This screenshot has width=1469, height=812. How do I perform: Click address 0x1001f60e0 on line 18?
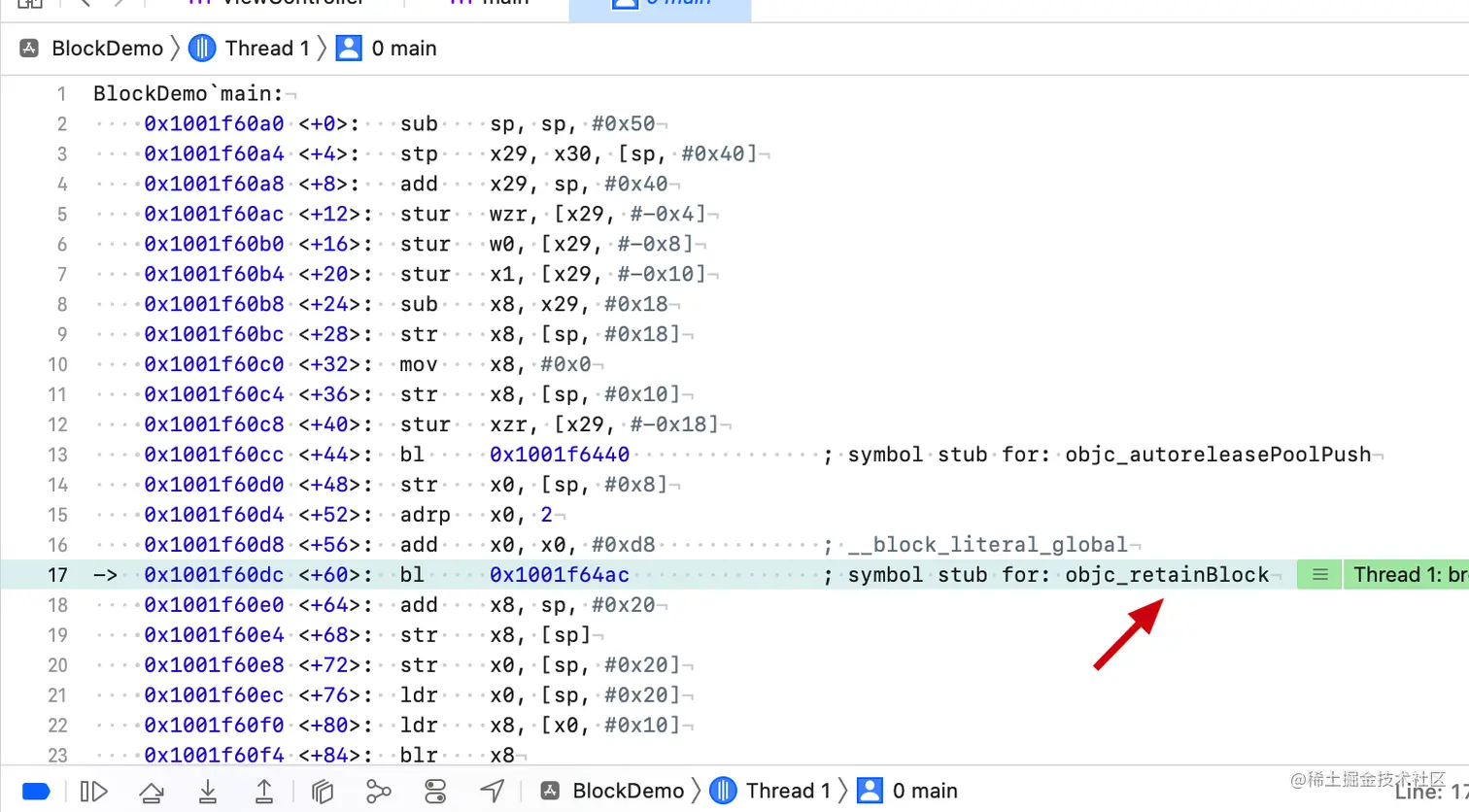coord(215,605)
